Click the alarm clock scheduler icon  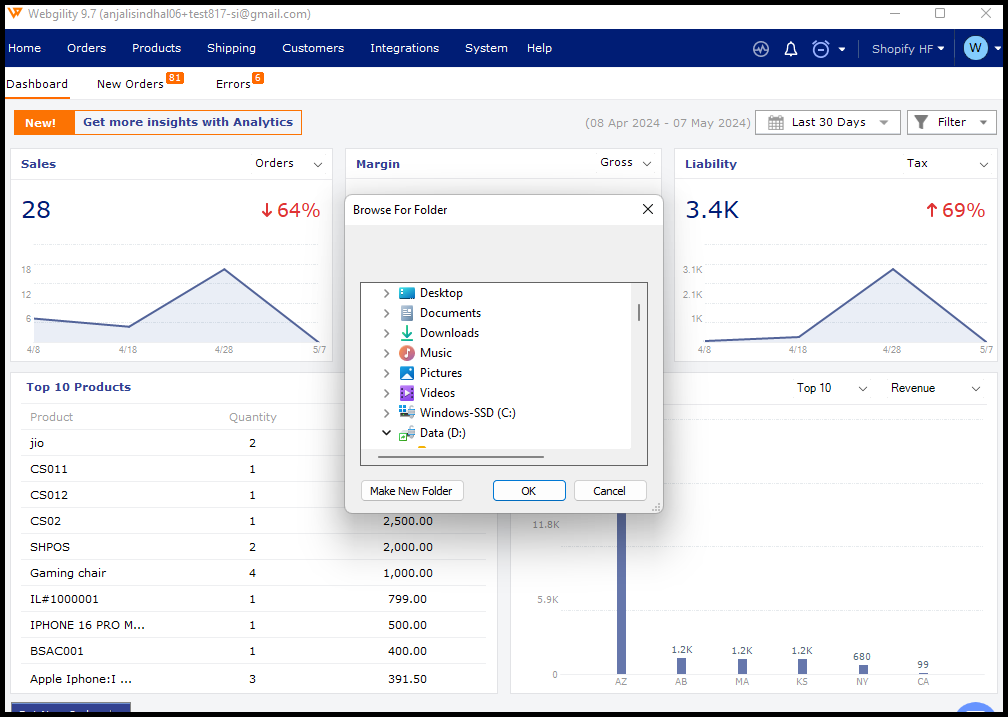click(x=820, y=49)
